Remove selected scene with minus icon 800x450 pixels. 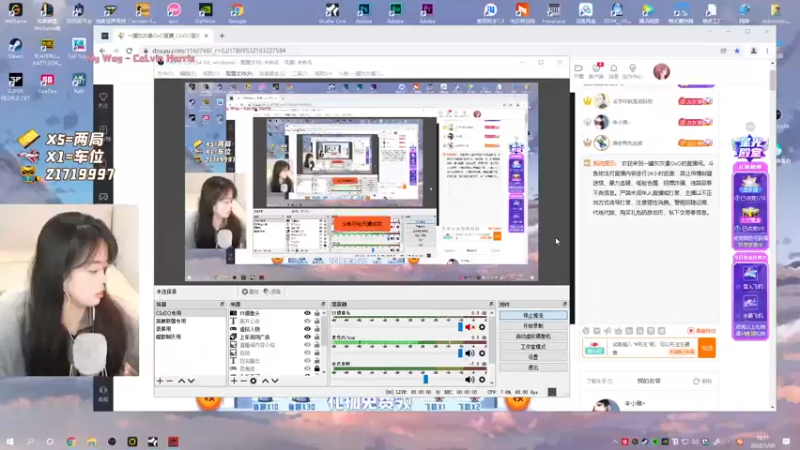click(x=170, y=381)
